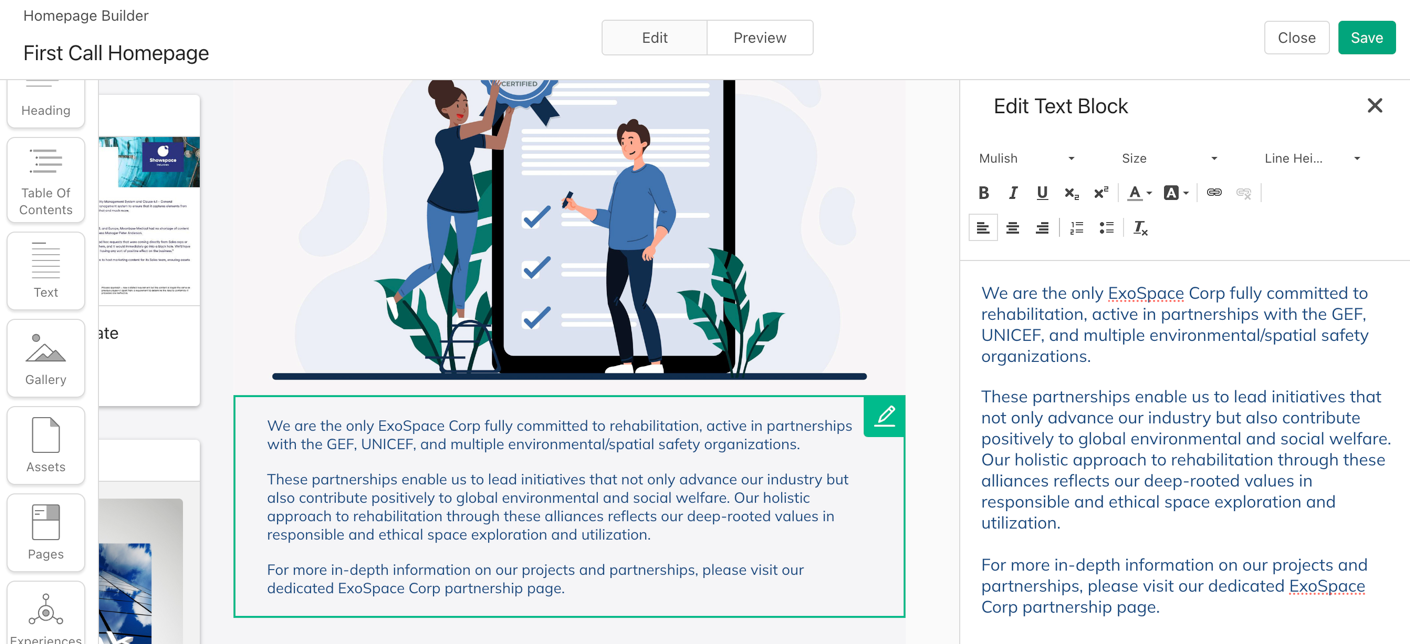Toggle italic formatting
This screenshot has width=1410, height=644.
click(1013, 193)
